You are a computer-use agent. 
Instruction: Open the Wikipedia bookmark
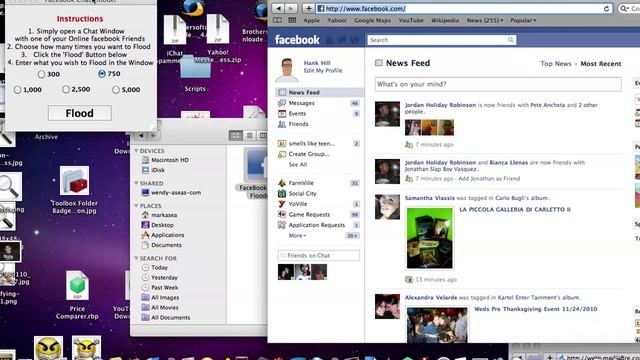[x=445, y=20]
